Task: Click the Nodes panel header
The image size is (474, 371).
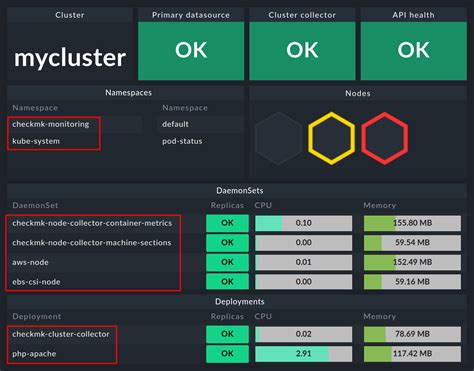Action: [x=358, y=93]
